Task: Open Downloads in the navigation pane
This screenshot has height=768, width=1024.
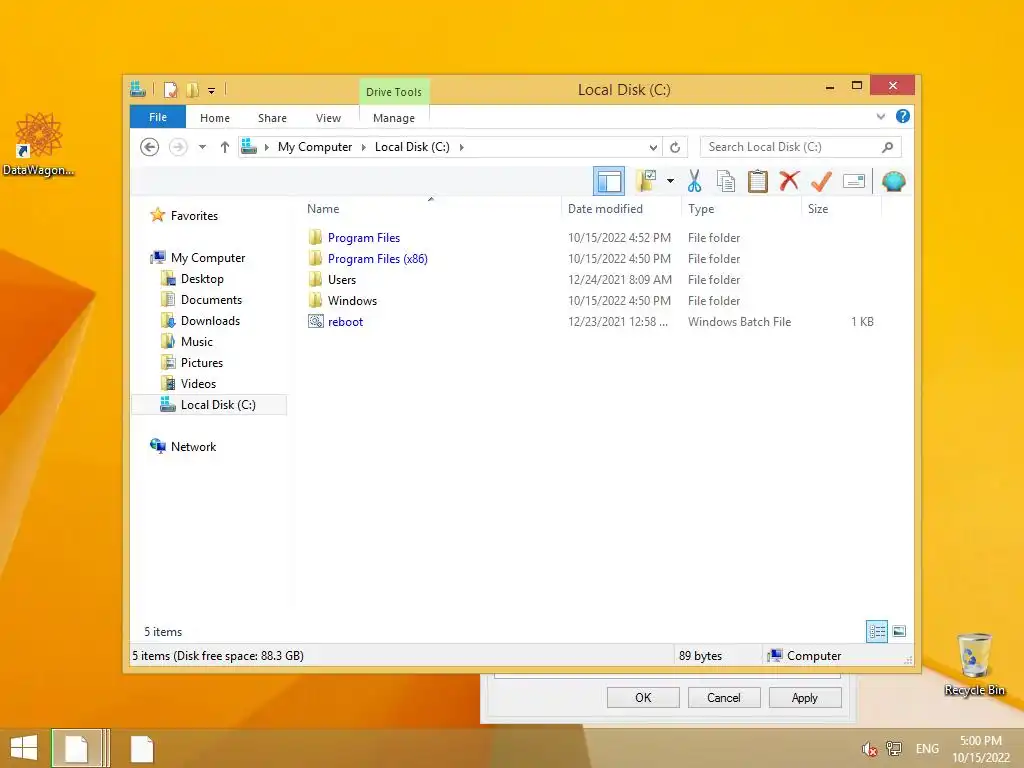Action: 210,321
